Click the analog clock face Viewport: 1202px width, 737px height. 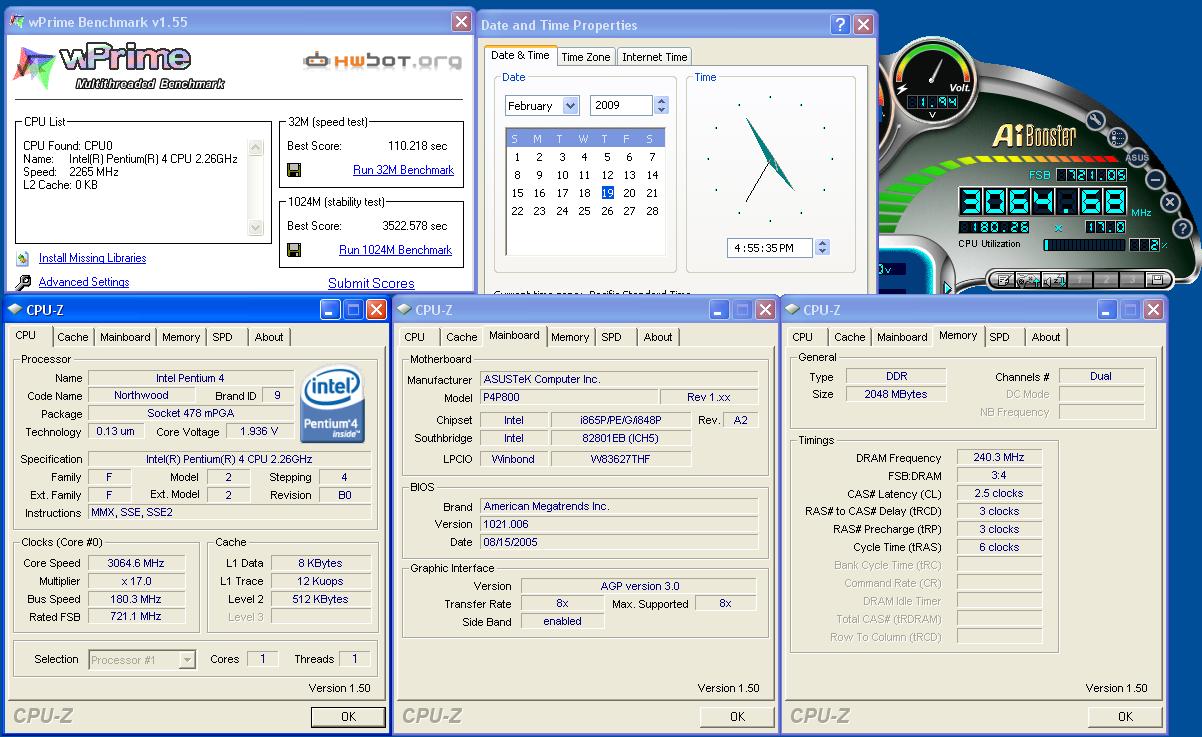tap(770, 160)
